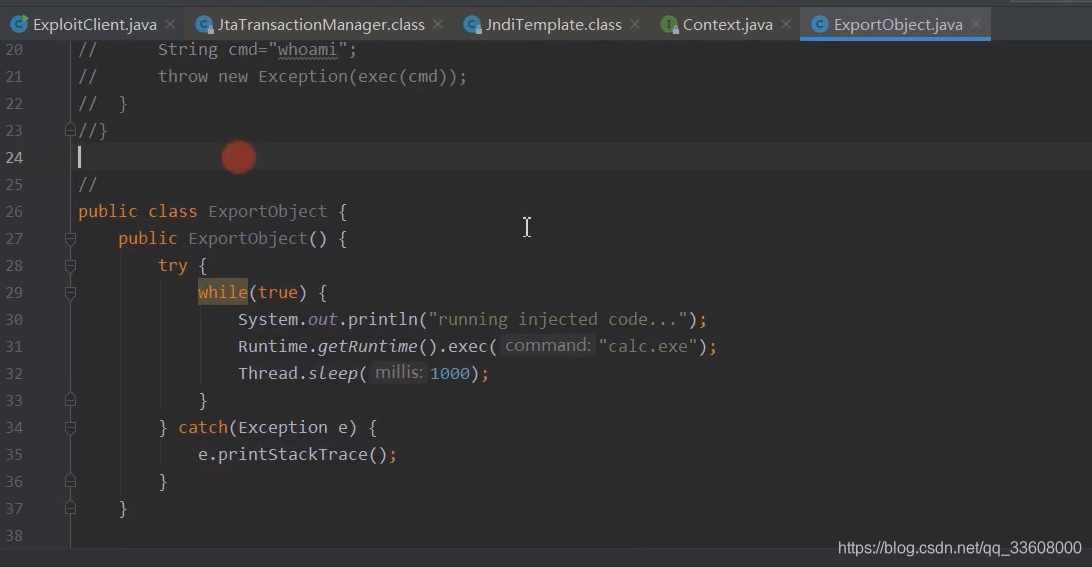Click the "running injected code..." string
This screenshot has width=1092, height=567.
[x=558, y=319]
